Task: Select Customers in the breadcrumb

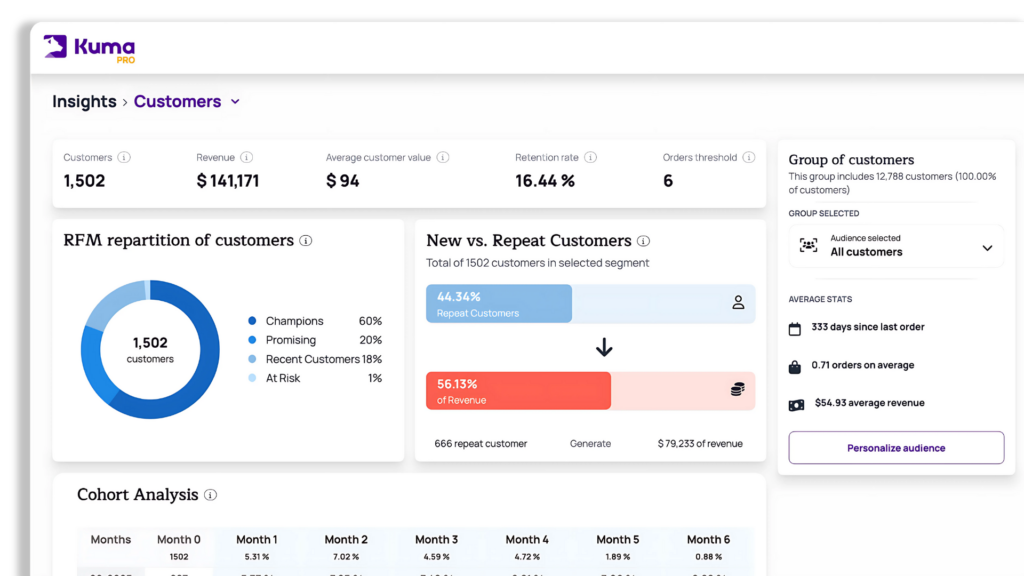Action: (x=178, y=102)
